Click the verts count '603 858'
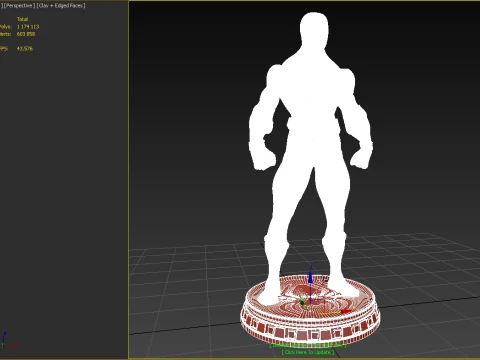 26,34
